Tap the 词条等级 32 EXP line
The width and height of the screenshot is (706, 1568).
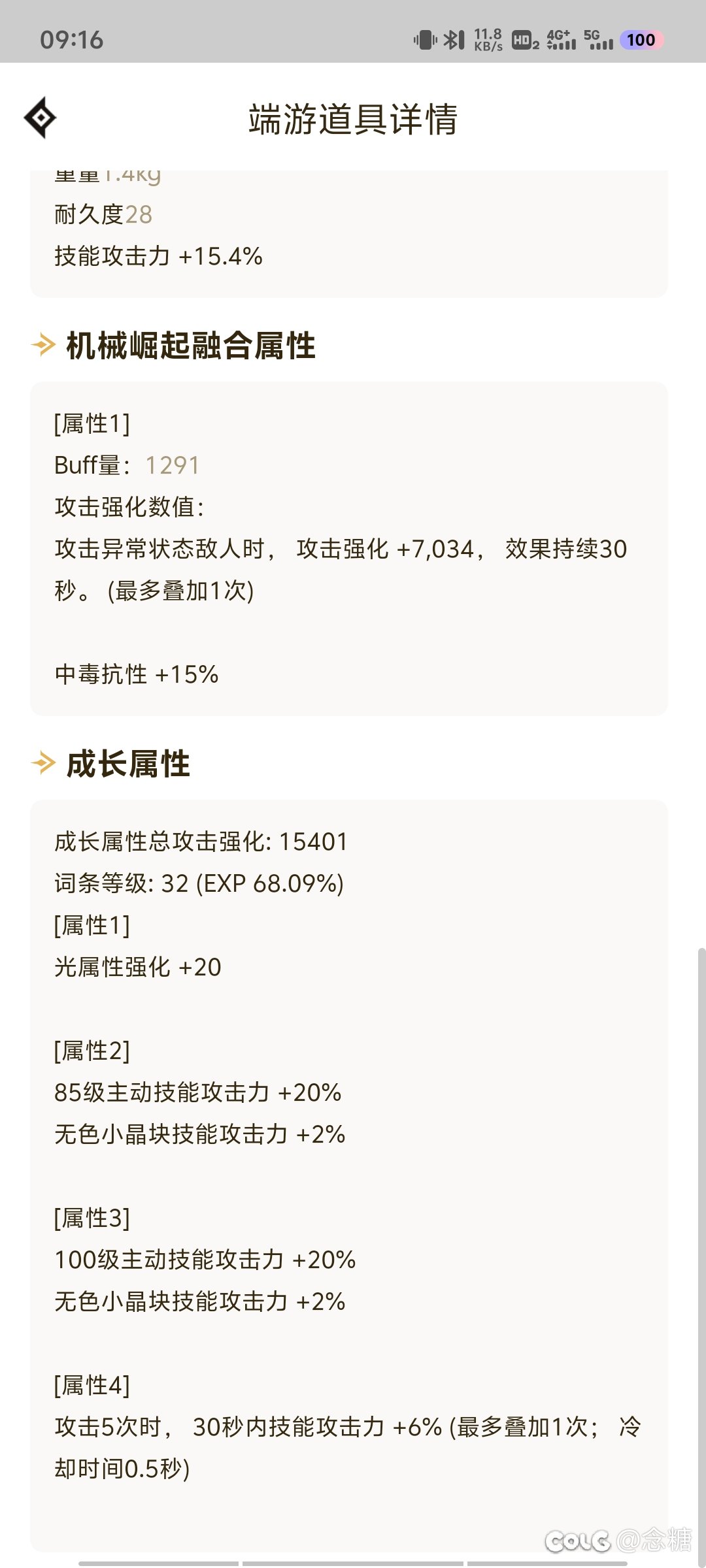(x=199, y=883)
